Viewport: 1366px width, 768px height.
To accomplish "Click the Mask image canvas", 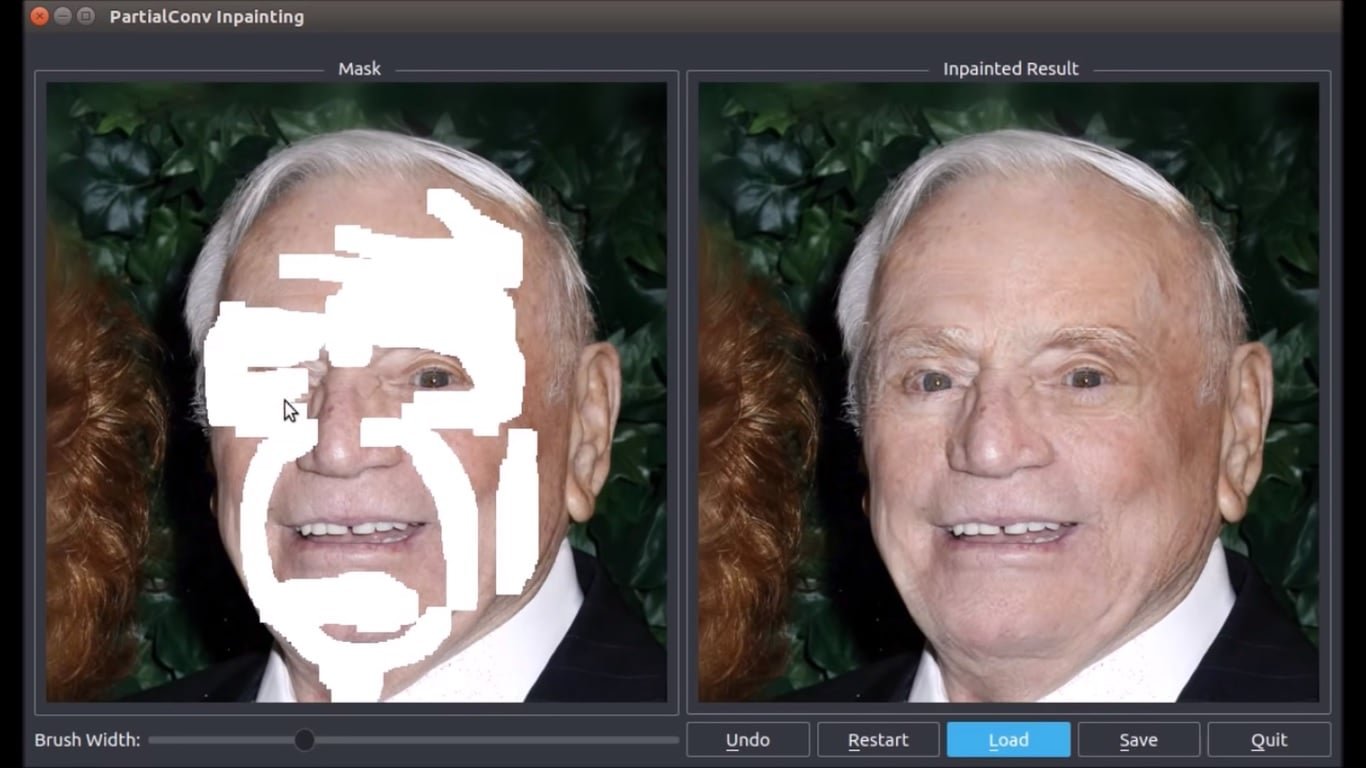I will tap(357, 392).
